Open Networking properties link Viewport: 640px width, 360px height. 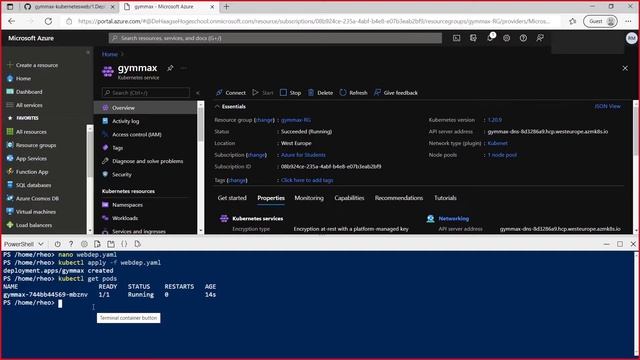pyautogui.click(x=453, y=219)
